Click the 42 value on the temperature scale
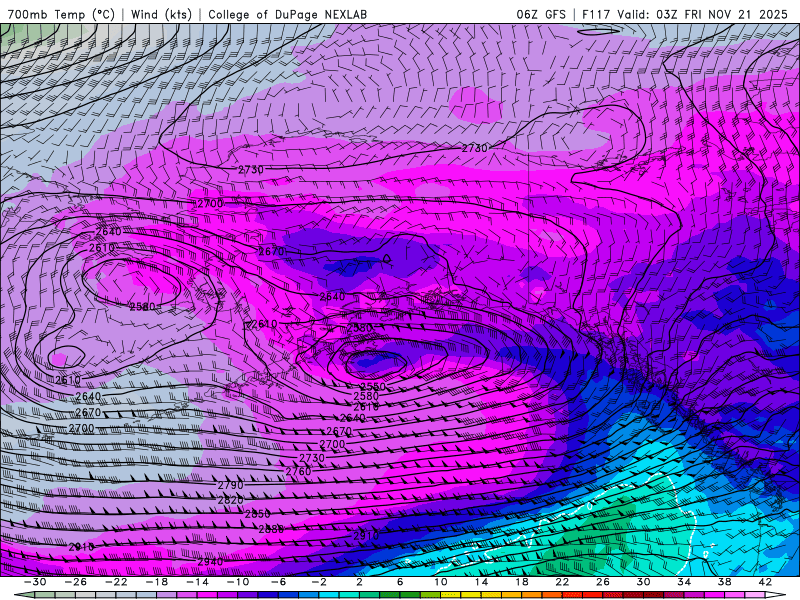This screenshot has height=600, width=800. [765, 582]
